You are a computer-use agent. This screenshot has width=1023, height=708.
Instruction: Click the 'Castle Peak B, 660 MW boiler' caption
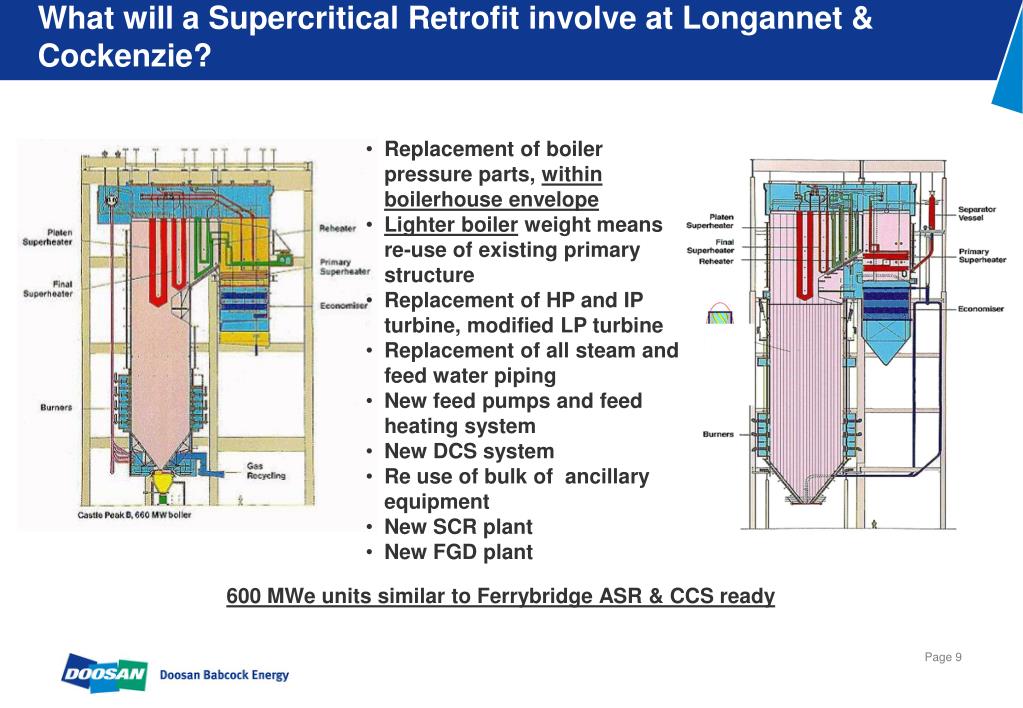pyautogui.click(x=134, y=515)
